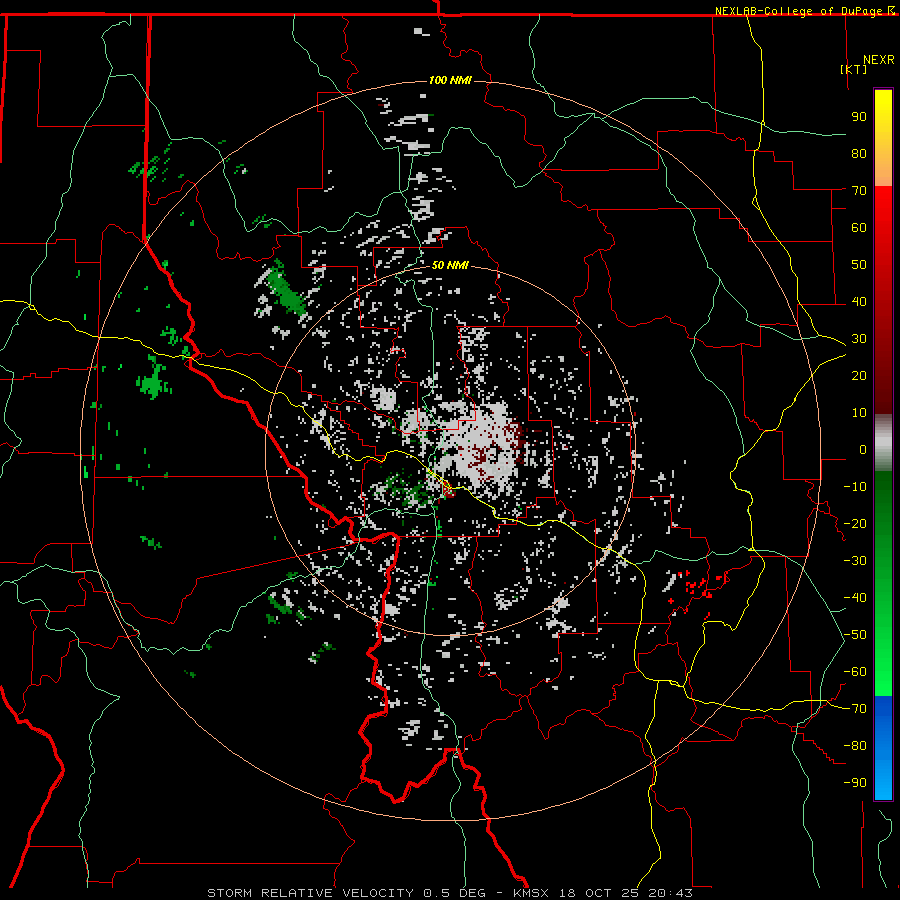Select the positive 30 value on velocity scale
This screenshot has height=900, width=900.
(x=859, y=339)
